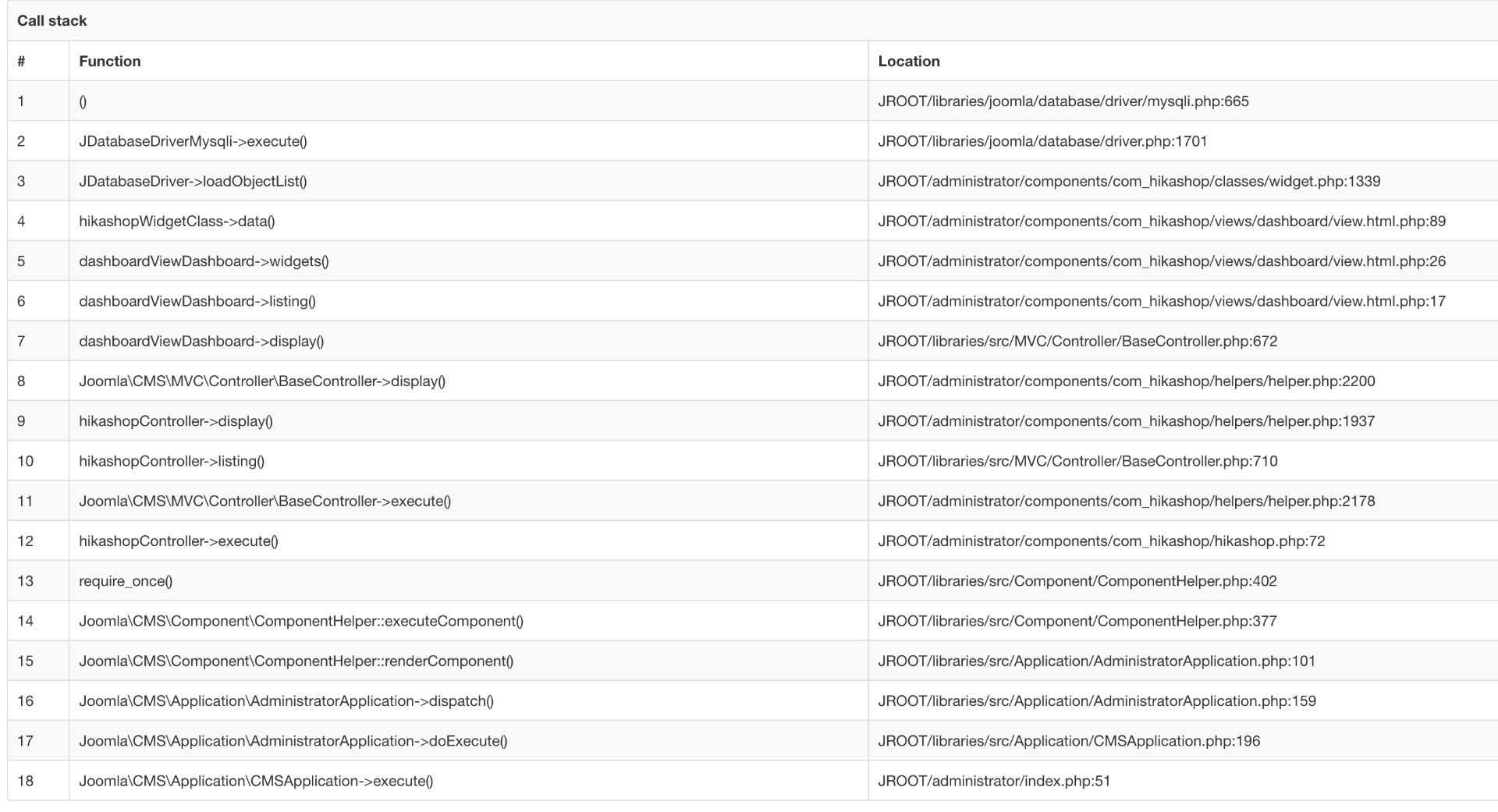Click the JDatabaseDriver->loadObjectList() entry
Image resolution: width=1498 pixels, height=812 pixels.
click(193, 181)
